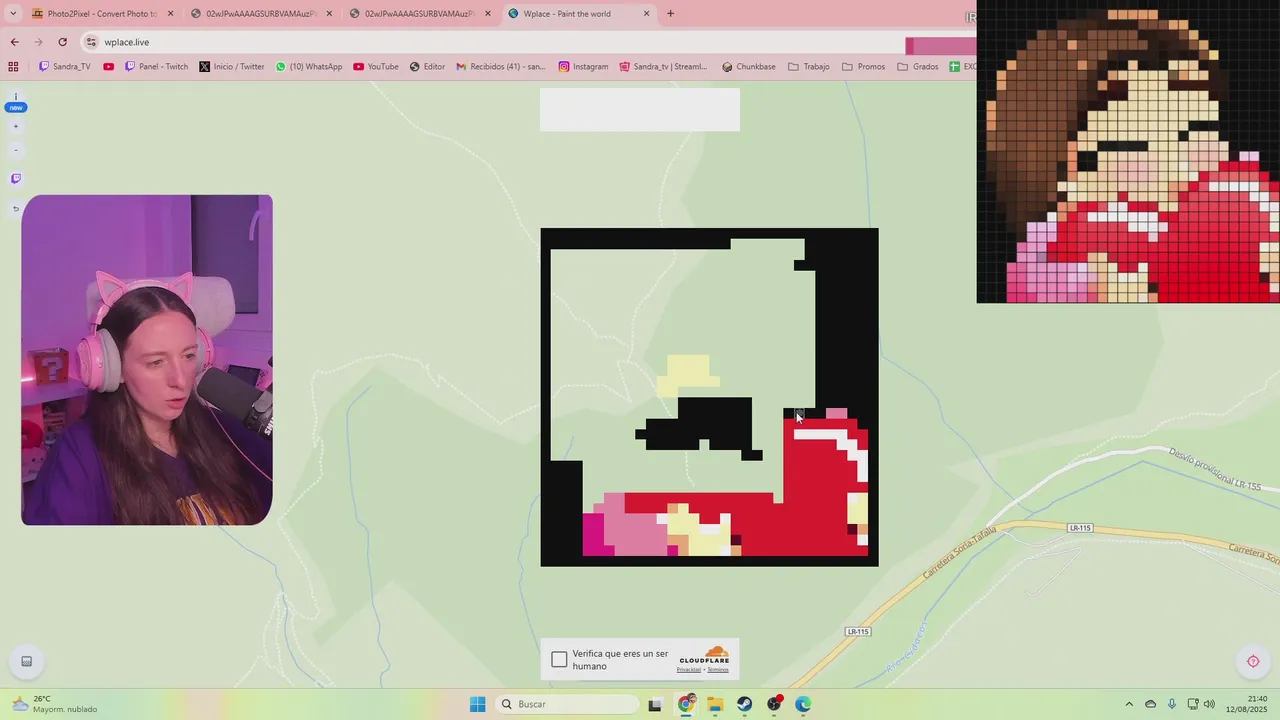
Task: Click the pixel-art reference image thumbnail
Action: (1128, 151)
